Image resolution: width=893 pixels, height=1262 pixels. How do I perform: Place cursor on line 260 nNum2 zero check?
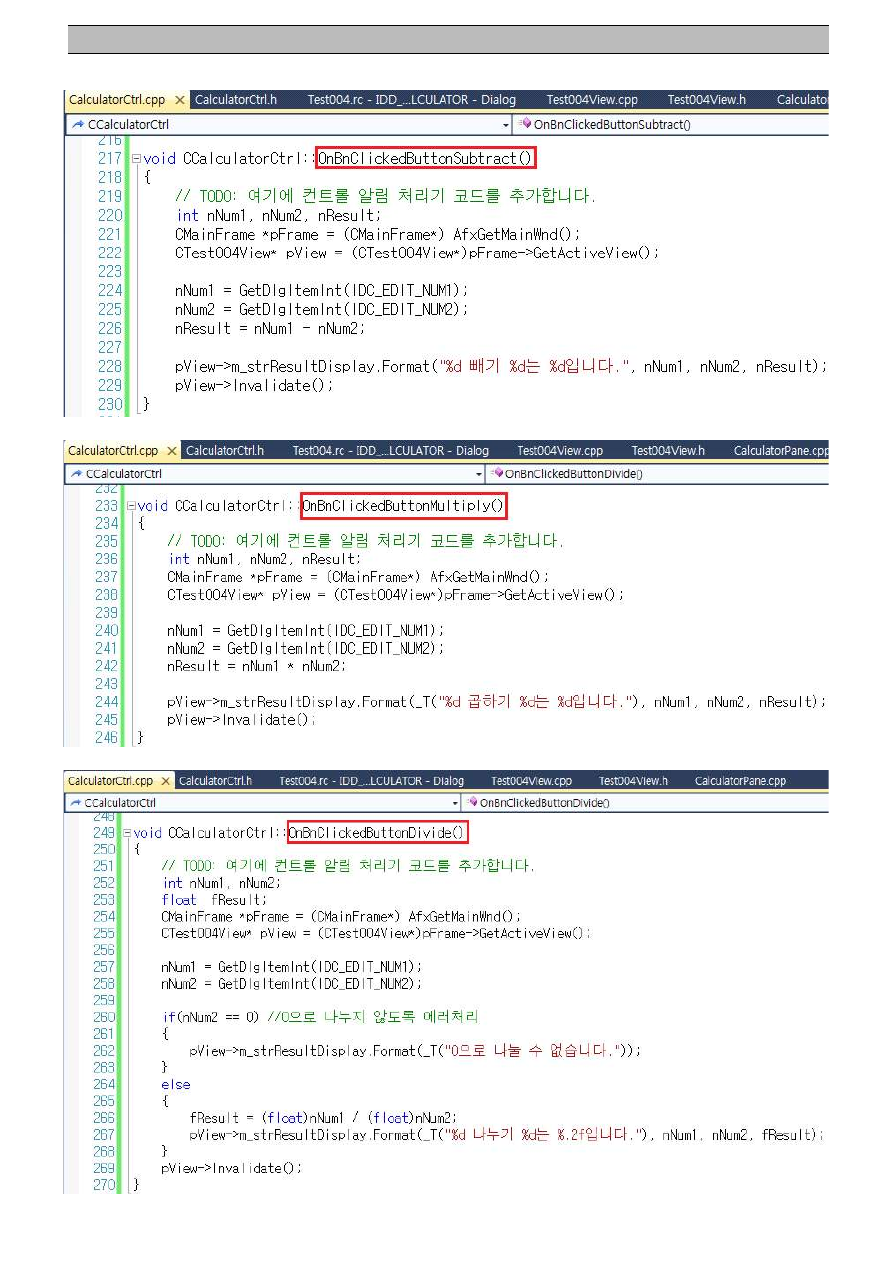point(213,1017)
